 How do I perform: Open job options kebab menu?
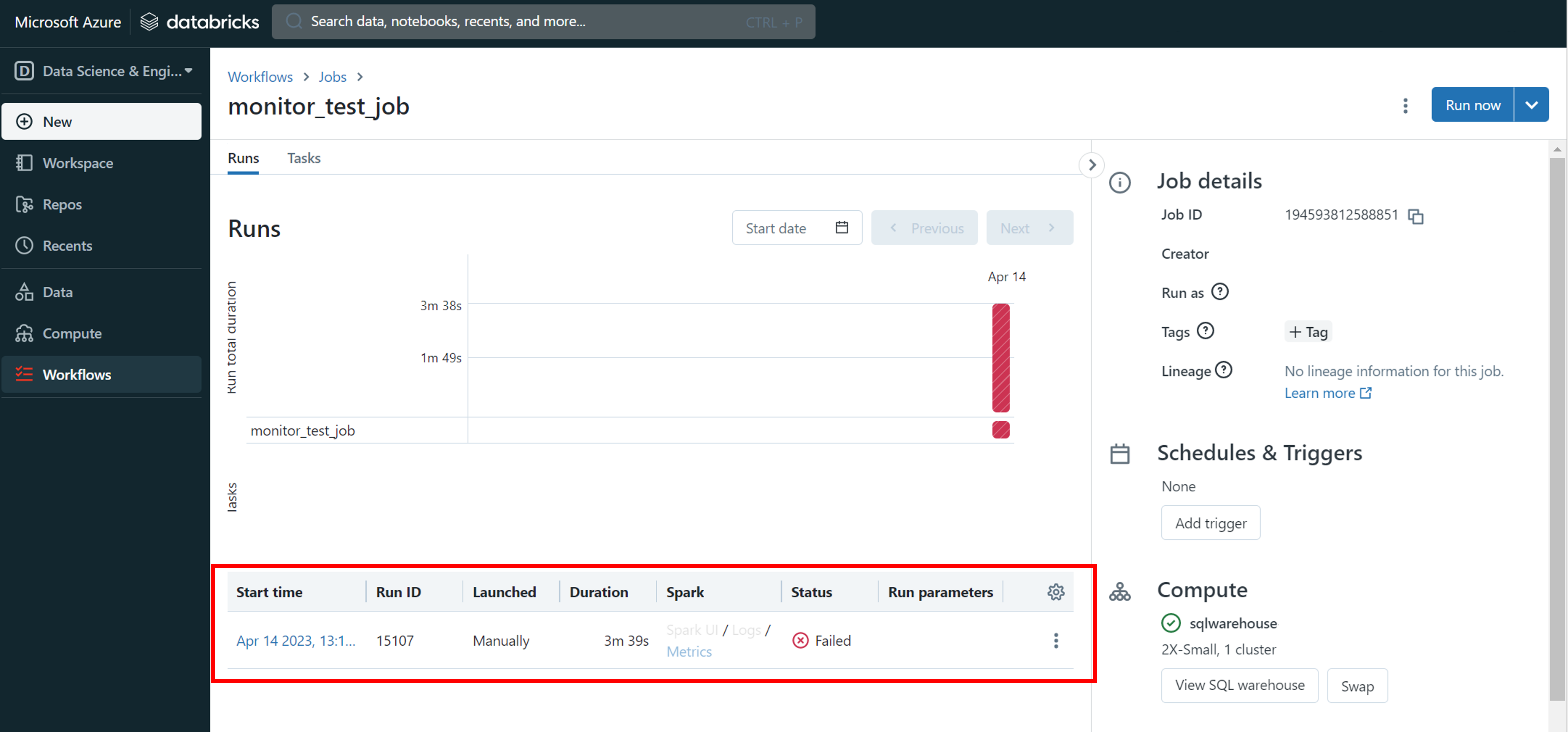[1405, 106]
